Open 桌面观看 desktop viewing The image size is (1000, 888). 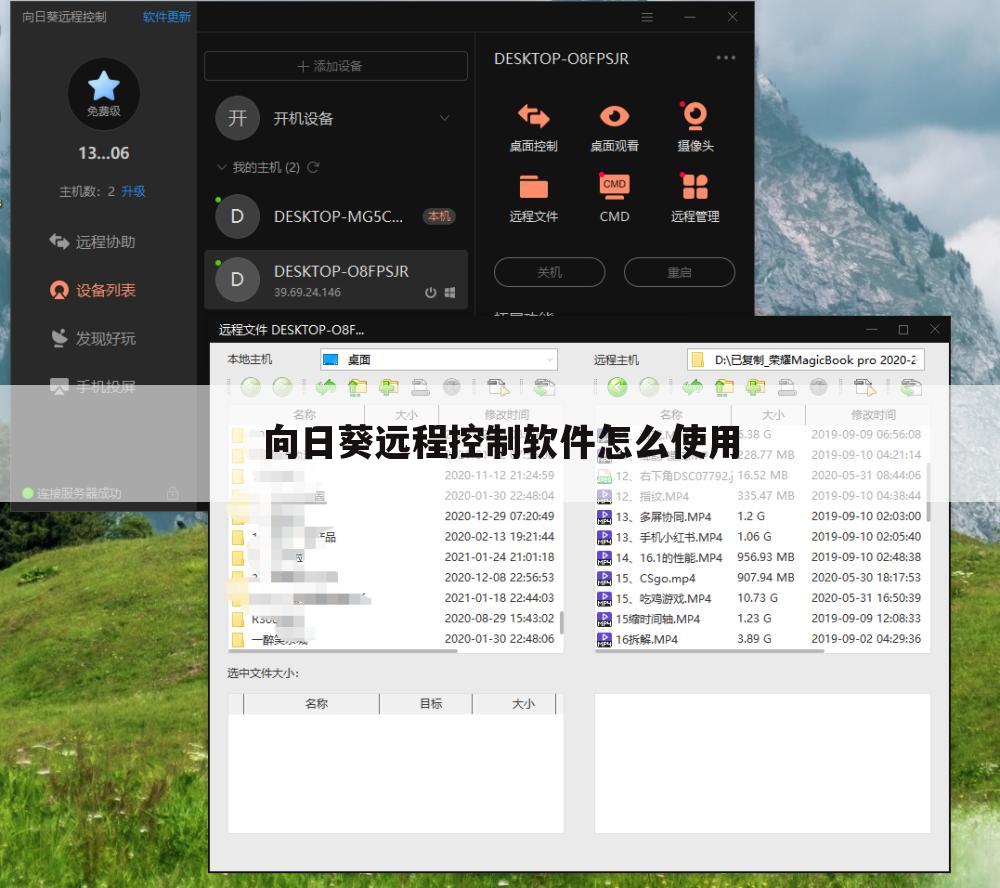pos(614,128)
